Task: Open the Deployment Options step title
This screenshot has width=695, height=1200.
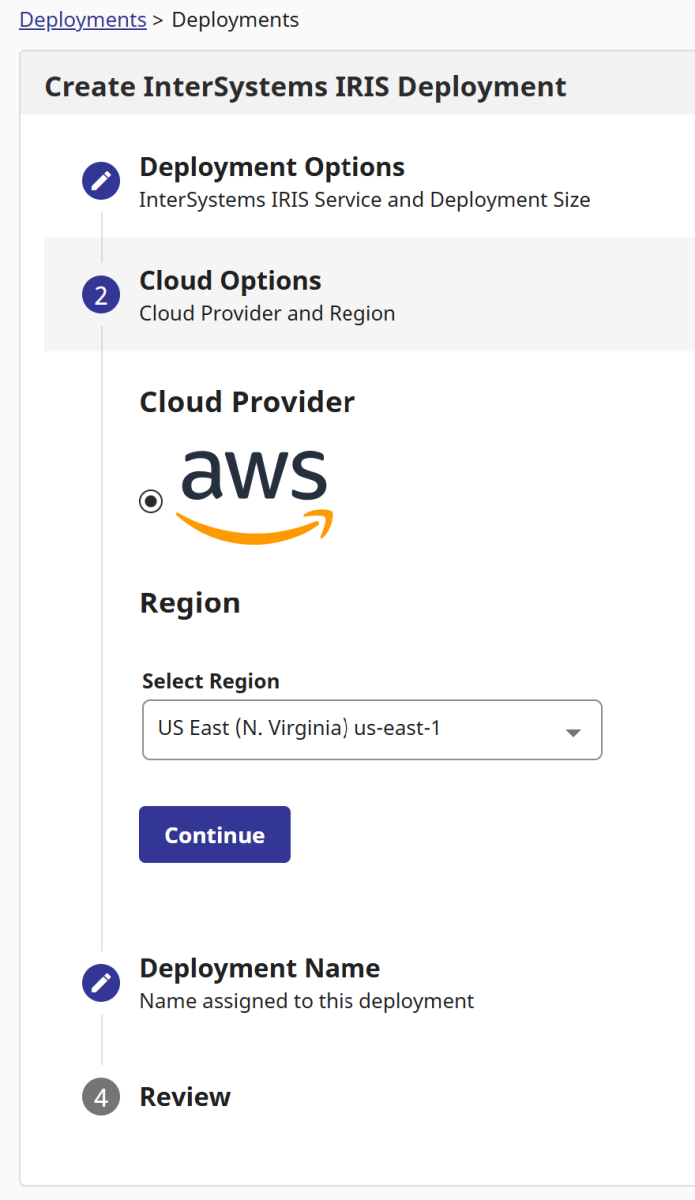Action: coord(272,167)
